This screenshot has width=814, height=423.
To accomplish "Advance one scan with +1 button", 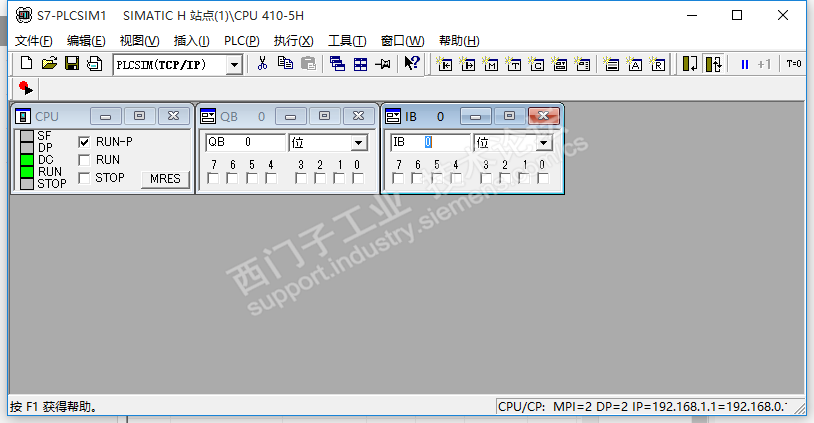I will coord(764,64).
